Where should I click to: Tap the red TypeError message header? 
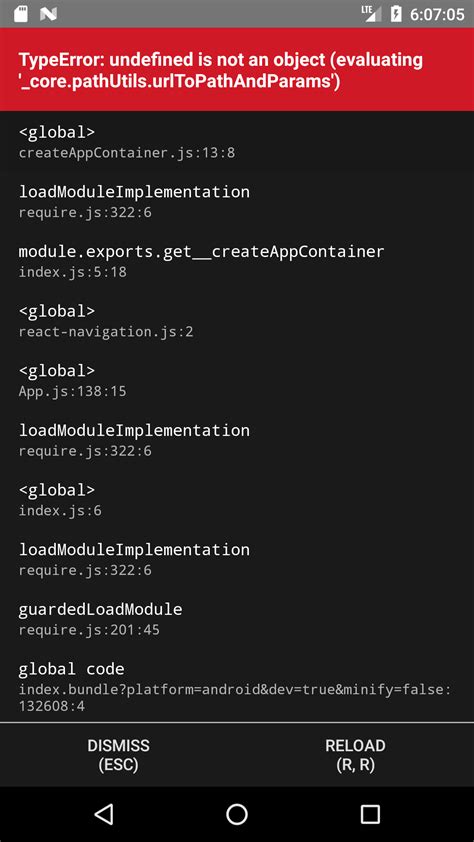237,70
